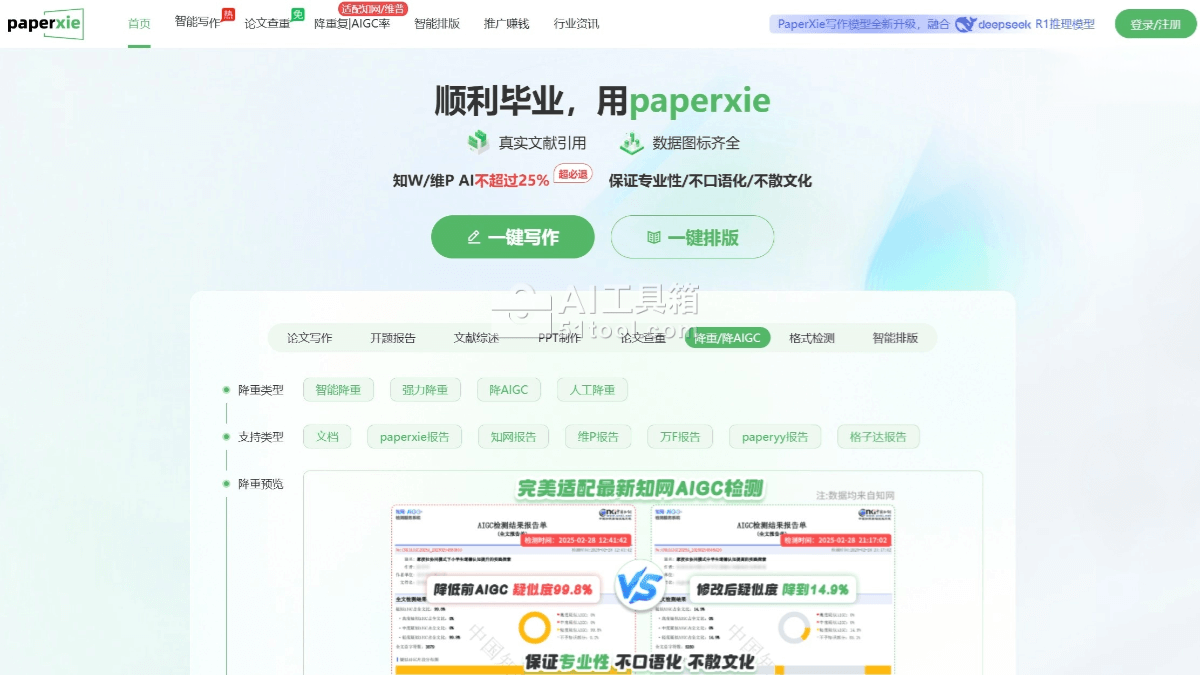Click the green cube icon beside 真实文献引用

[479, 143]
